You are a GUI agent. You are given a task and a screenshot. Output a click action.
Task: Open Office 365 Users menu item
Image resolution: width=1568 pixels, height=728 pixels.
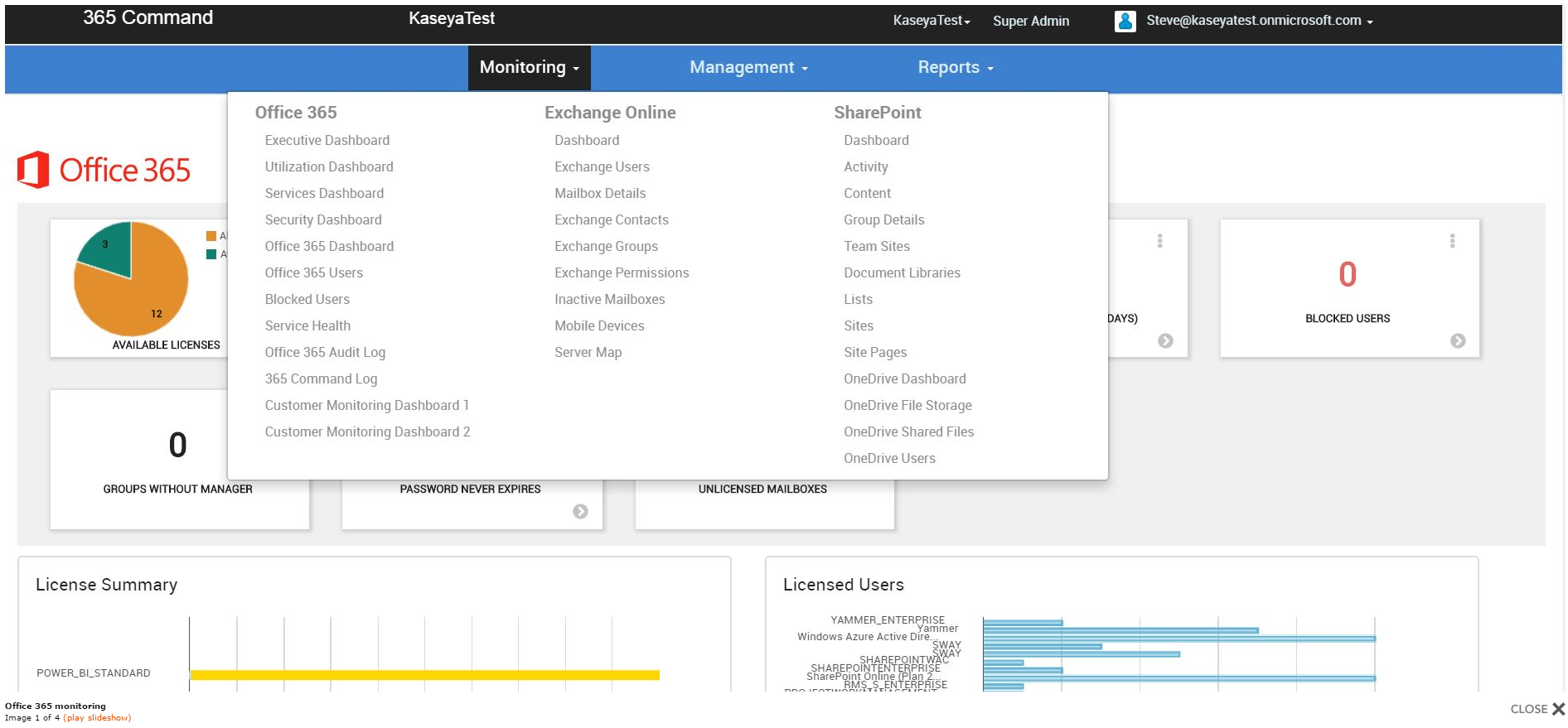(314, 273)
